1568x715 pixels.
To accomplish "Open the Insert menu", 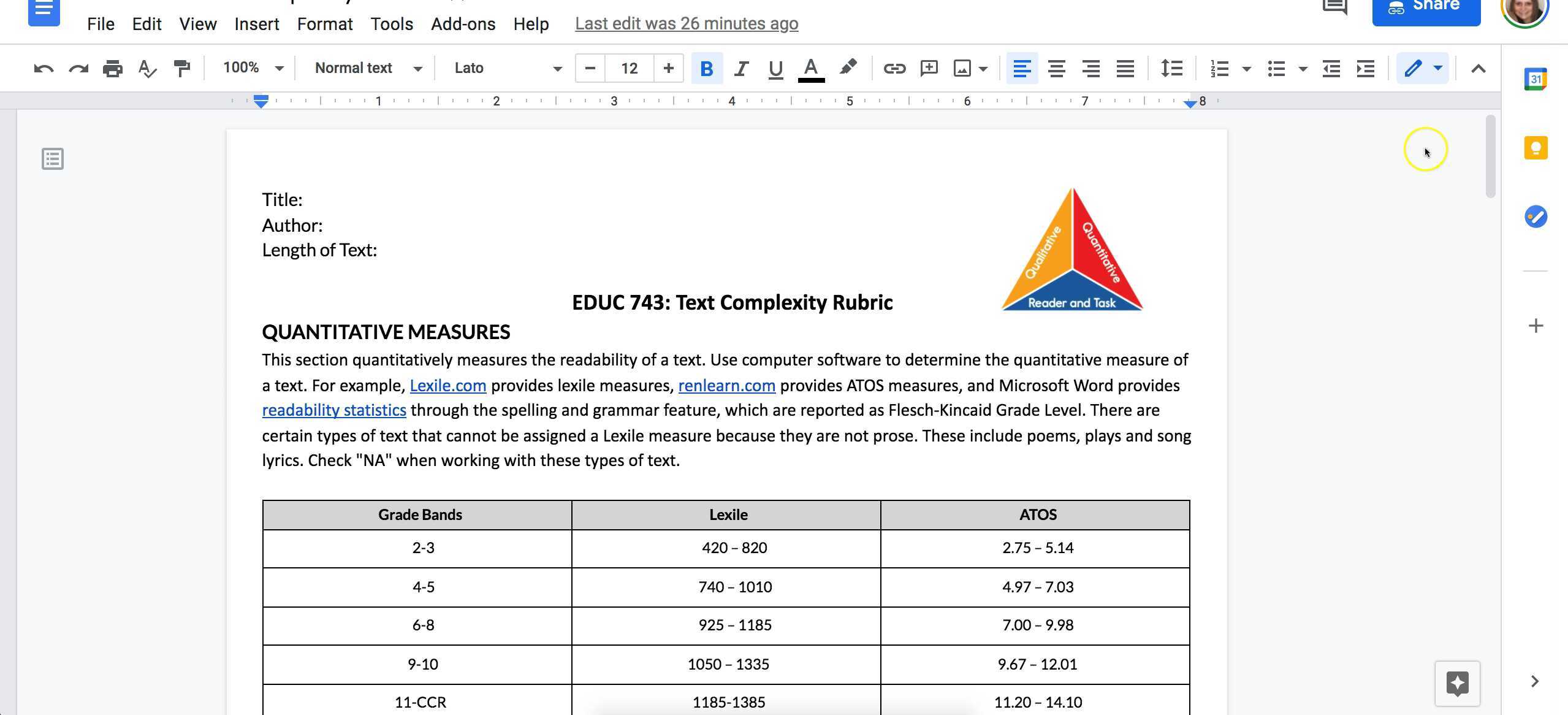I will point(257,23).
